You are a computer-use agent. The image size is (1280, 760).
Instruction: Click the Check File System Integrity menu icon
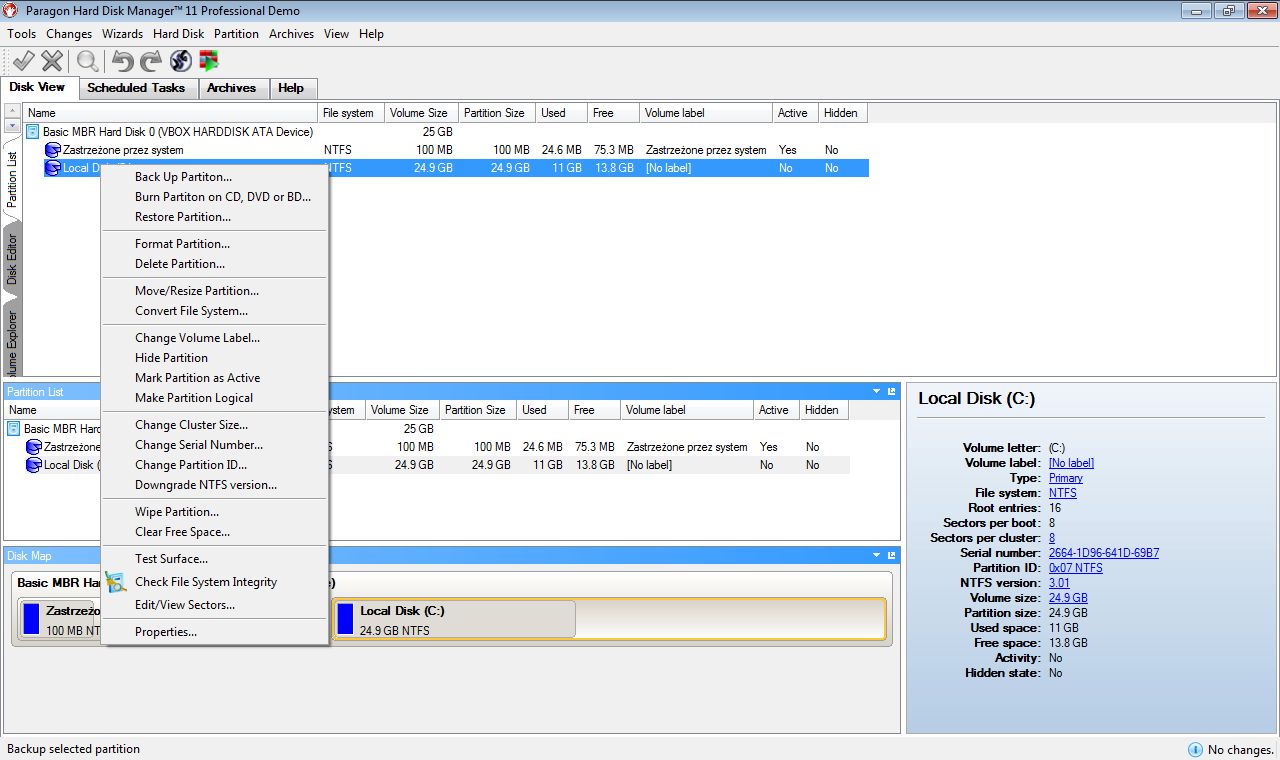click(116, 582)
